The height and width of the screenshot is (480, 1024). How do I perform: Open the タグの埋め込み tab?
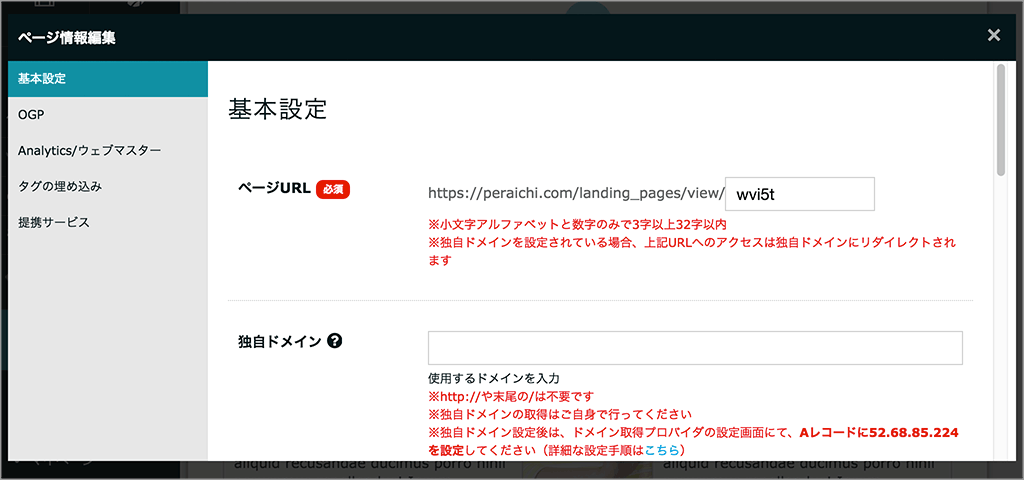point(108,187)
